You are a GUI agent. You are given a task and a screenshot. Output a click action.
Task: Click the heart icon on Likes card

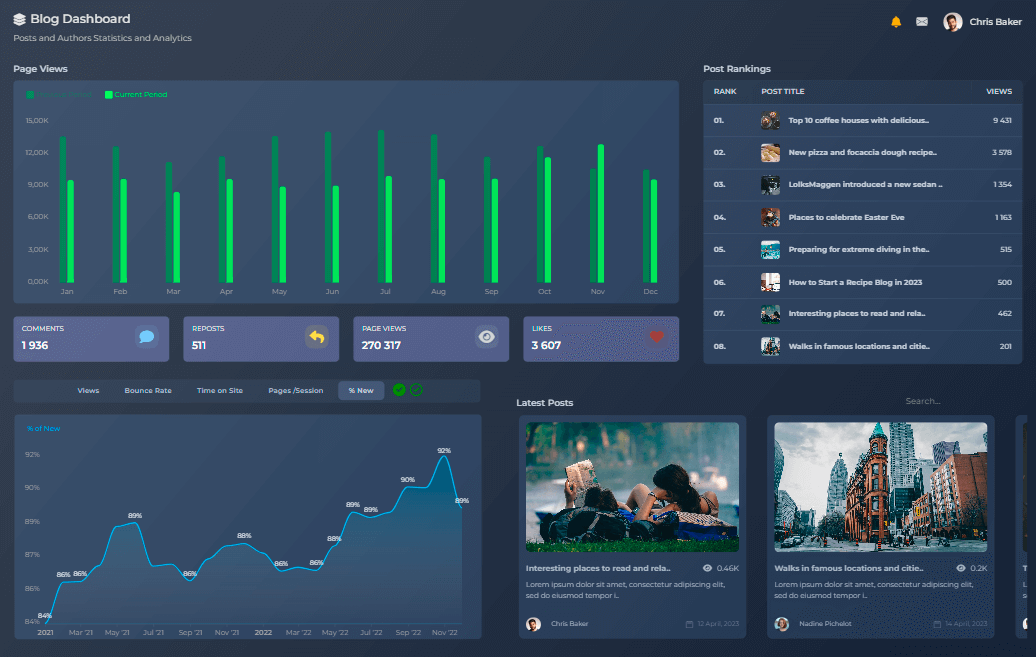[x=657, y=339]
